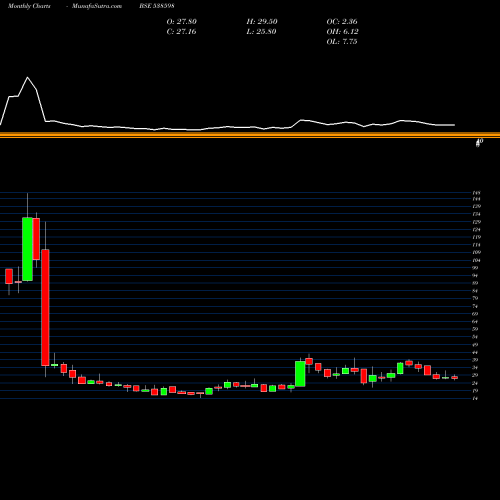
Task: Click the 'OC: 2.36' value
Action: pyautogui.click(x=342, y=22)
